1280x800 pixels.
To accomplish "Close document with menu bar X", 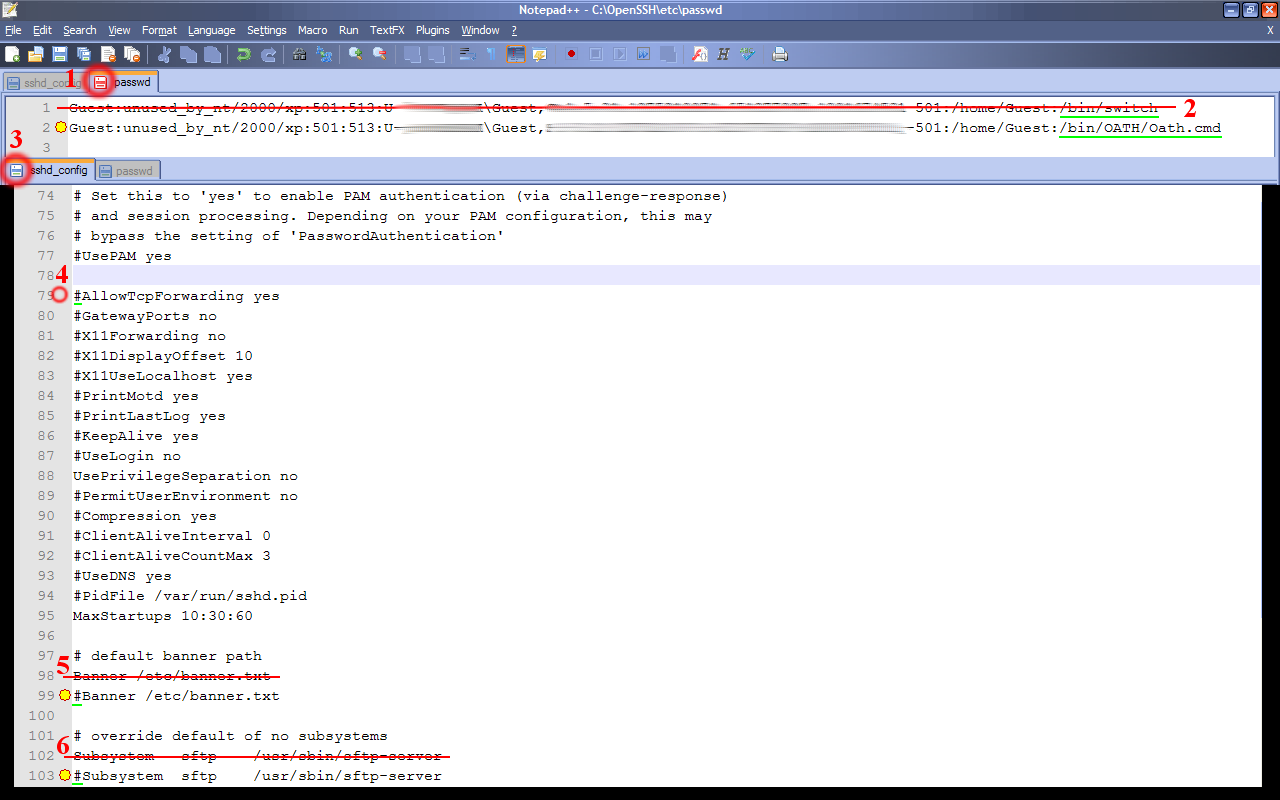I will 1270,31.
